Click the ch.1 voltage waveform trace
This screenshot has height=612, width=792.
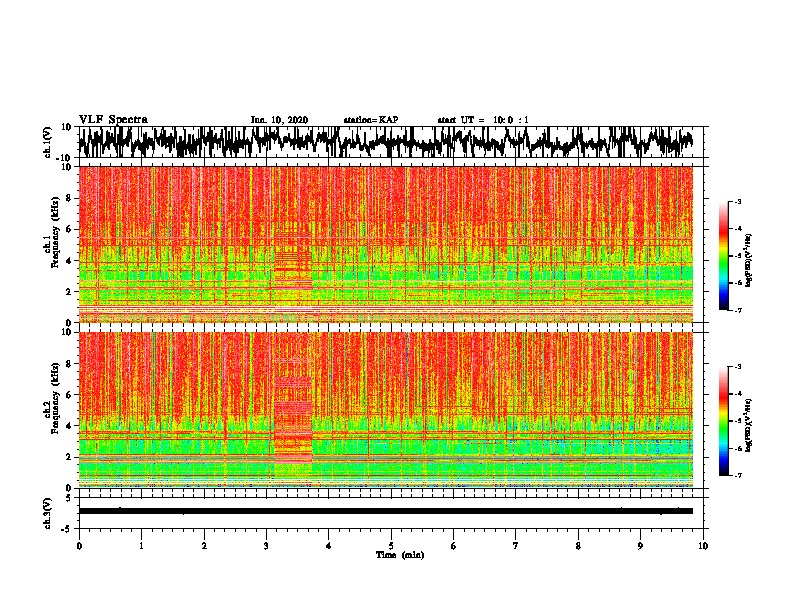[385, 142]
